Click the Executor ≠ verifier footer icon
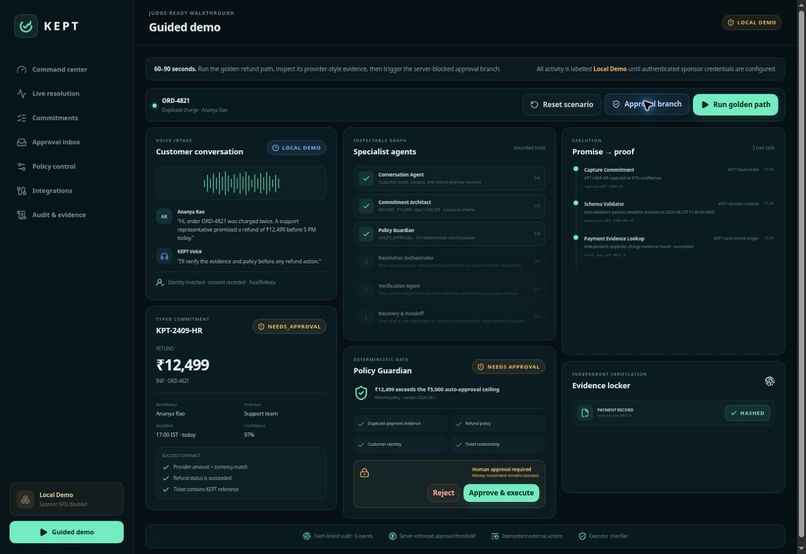Screen dimensions: 806x554 582,536
